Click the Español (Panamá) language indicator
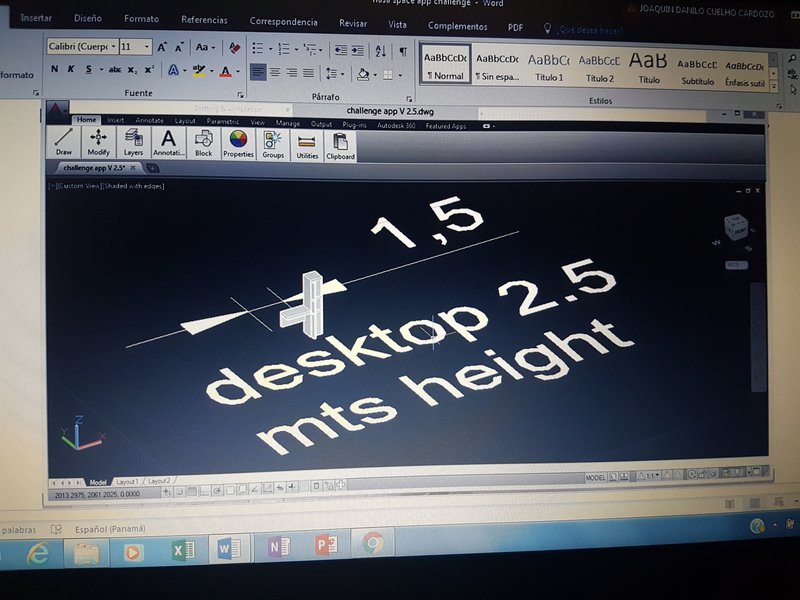 (106, 528)
